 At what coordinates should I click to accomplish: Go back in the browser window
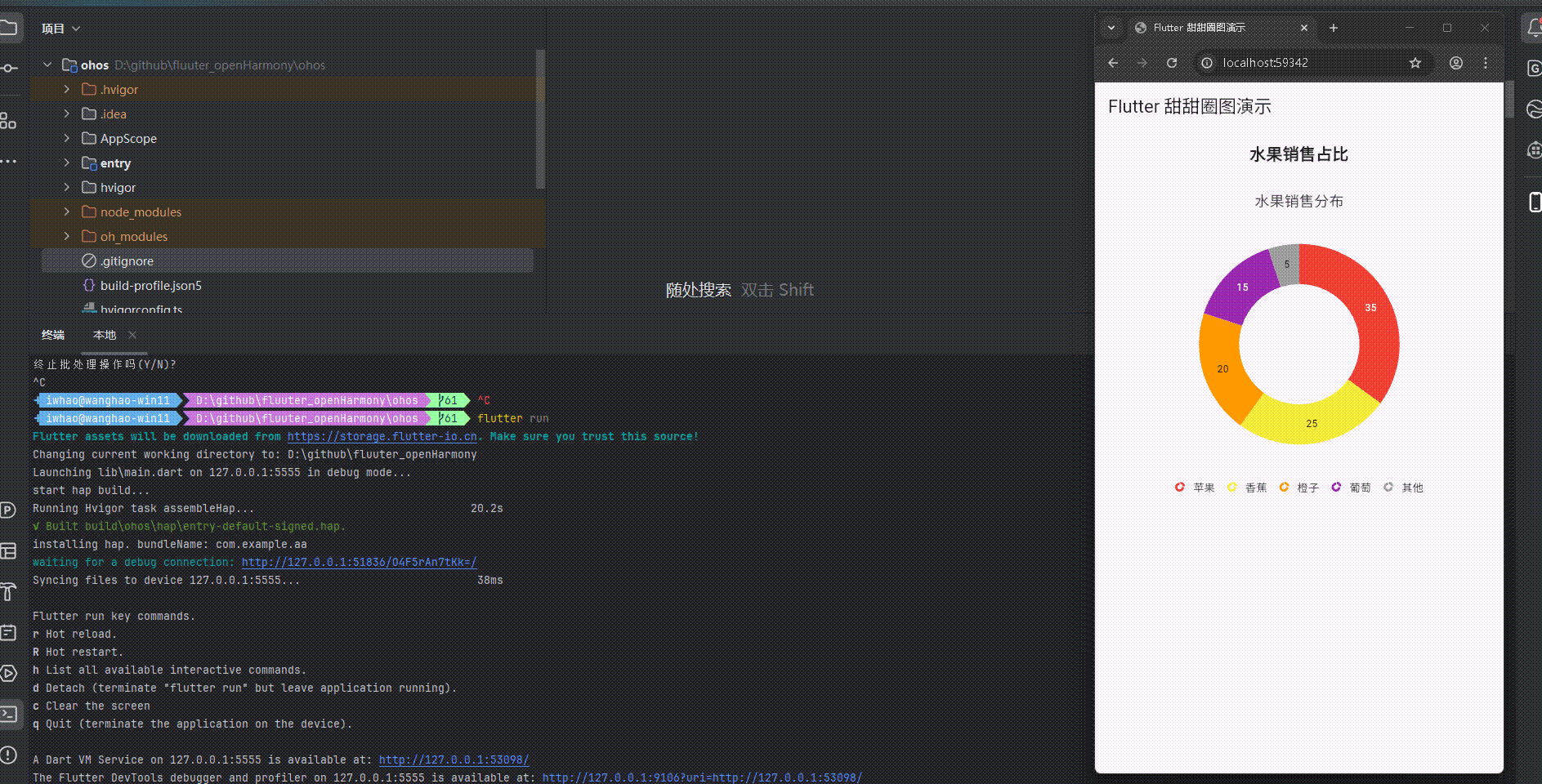[x=1113, y=63]
